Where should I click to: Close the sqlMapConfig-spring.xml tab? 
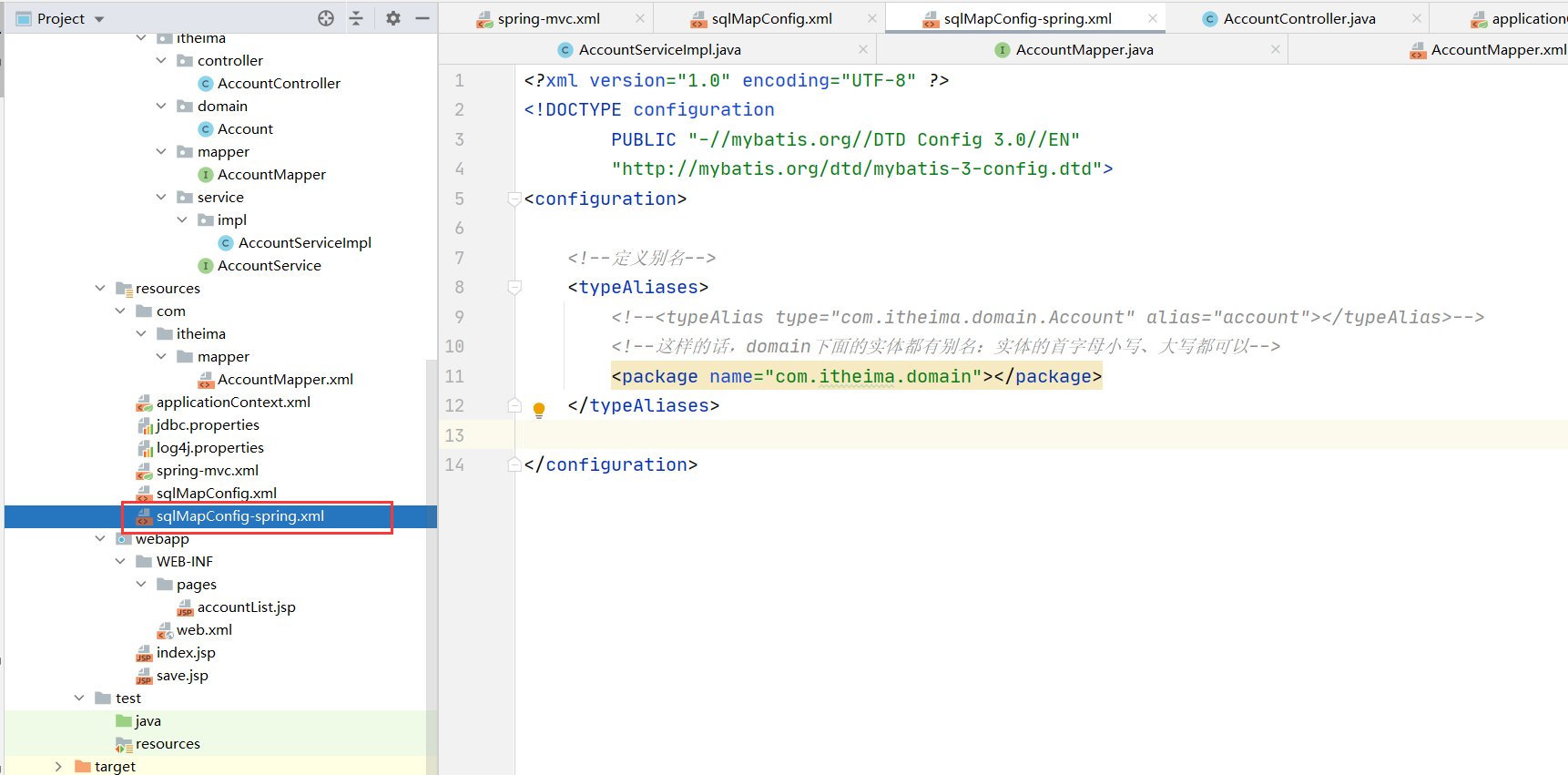click(1153, 18)
